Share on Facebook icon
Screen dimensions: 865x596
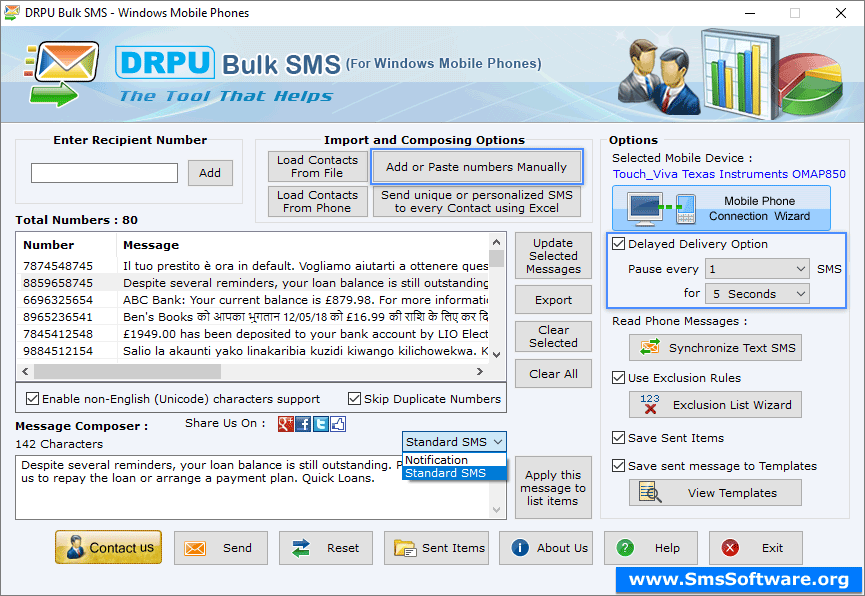[303, 424]
